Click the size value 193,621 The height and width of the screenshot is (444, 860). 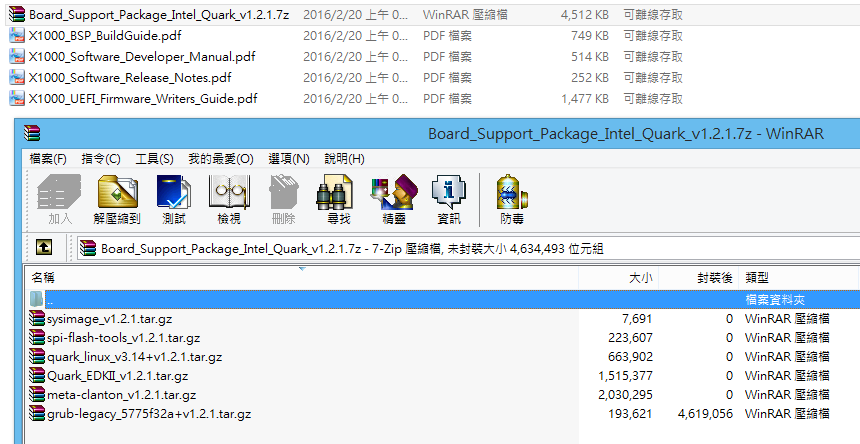tap(630, 414)
